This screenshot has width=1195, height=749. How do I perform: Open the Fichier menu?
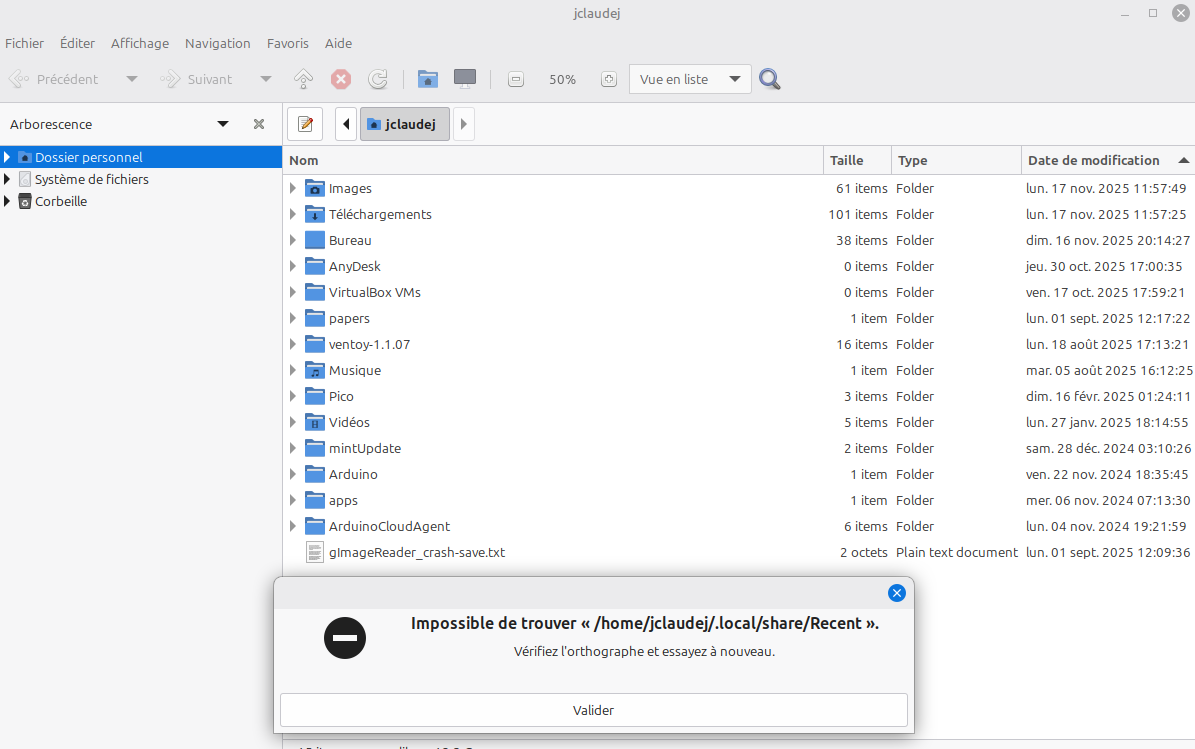pyautogui.click(x=24, y=43)
